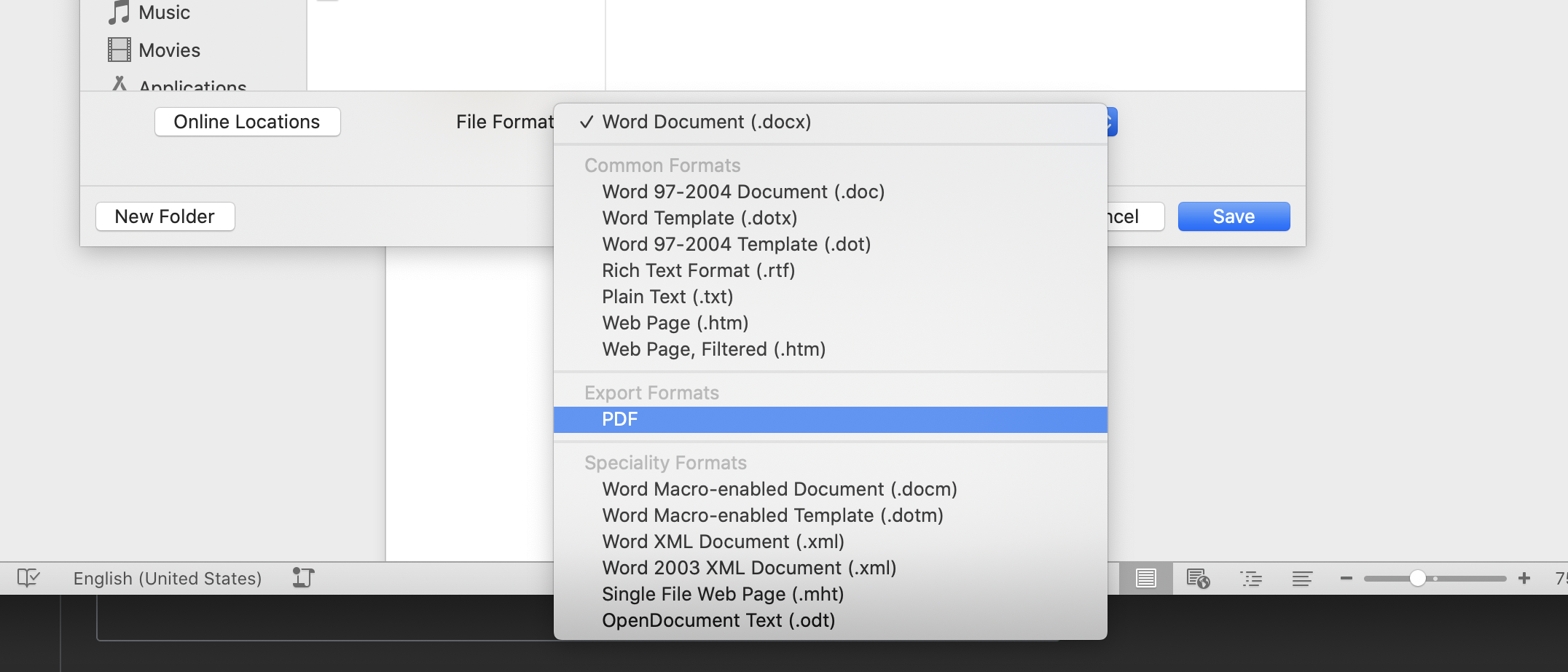1568x672 pixels.
Task: Change language English (United States)
Action: pyautogui.click(x=168, y=578)
